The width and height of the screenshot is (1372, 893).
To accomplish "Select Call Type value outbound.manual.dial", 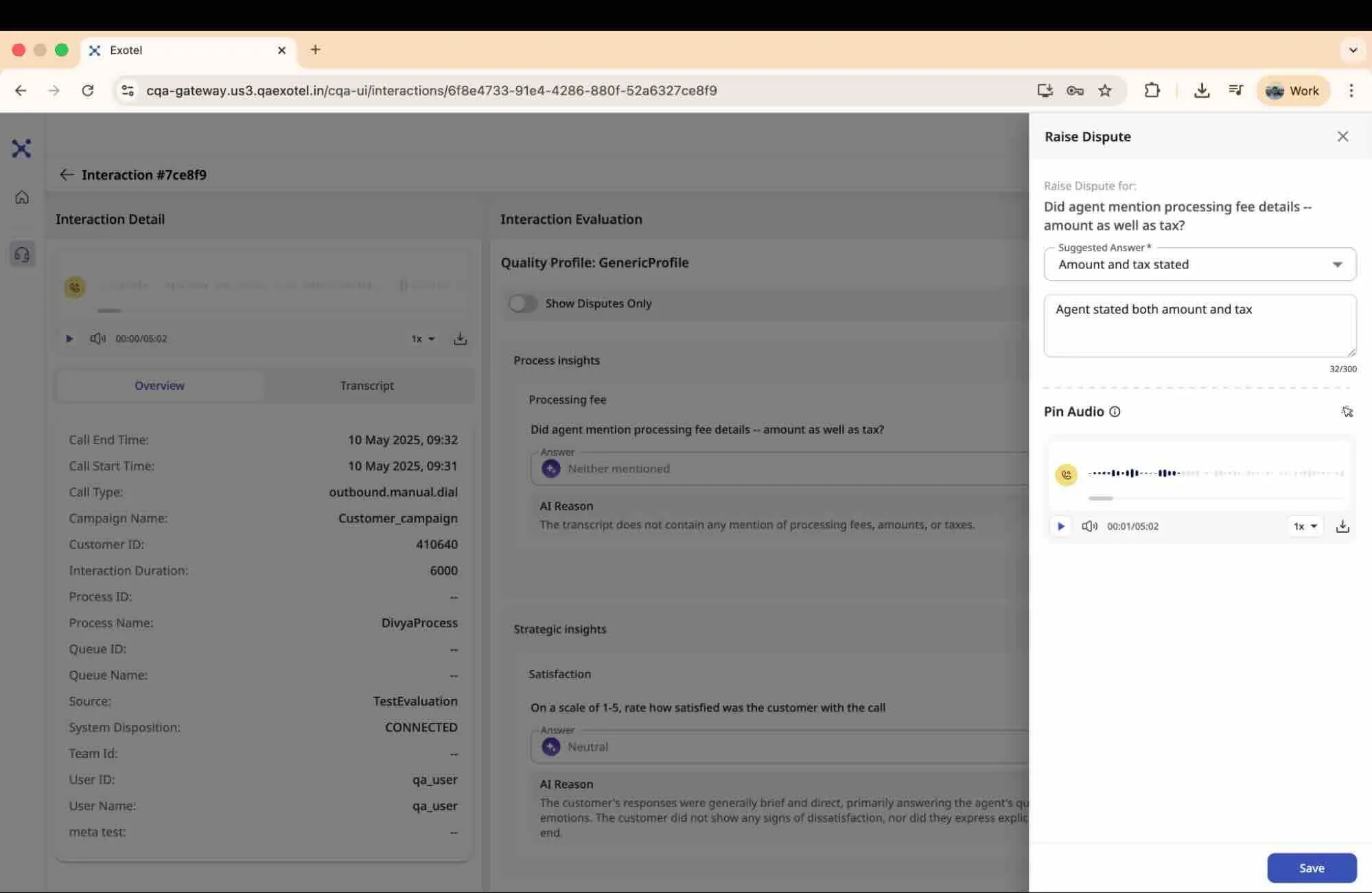I will pyautogui.click(x=393, y=492).
